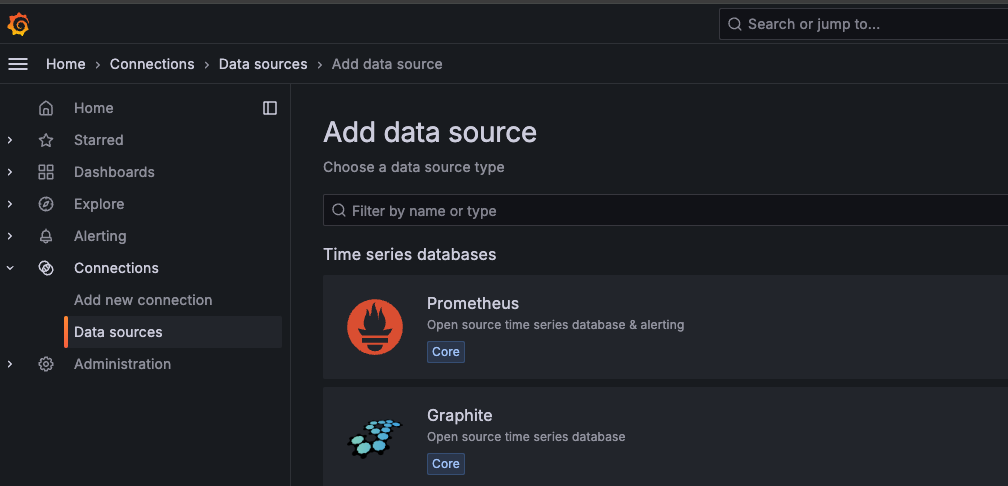Go to Connections breadcrumb link
Screen dimensions: 1008x486
point(152,64)
